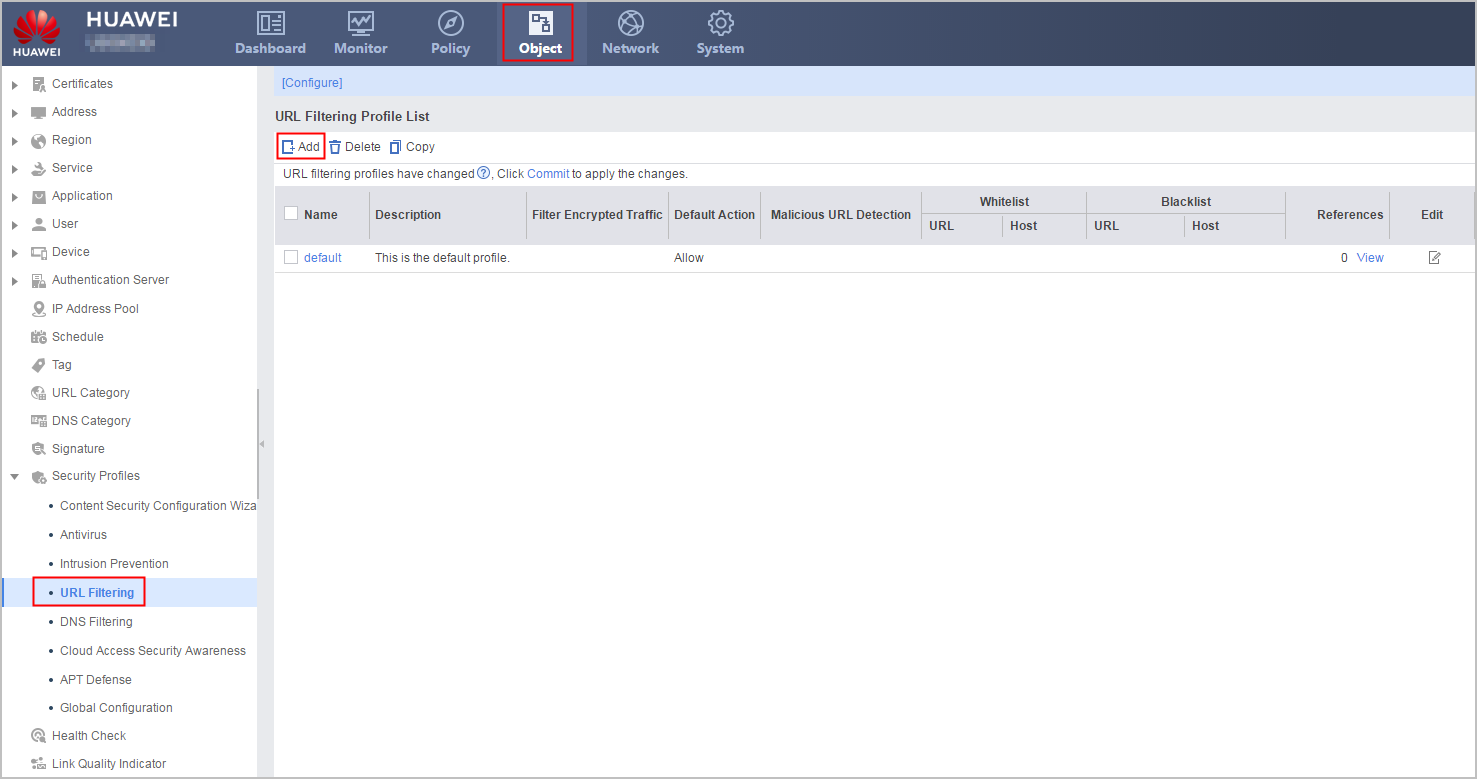The width and height of the screenshot is (1477, 779).
Task: Click the View references link
Action: 1370,258
